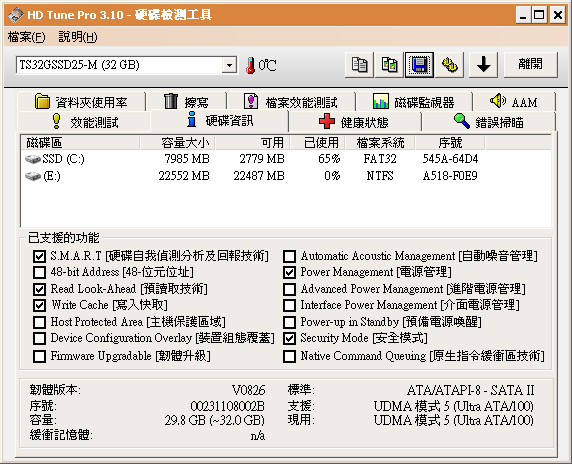Select the 硬碟資訊 info tab
Image resolution: width=572 pixels, height=464 pixels.
[x=220, y=120]
